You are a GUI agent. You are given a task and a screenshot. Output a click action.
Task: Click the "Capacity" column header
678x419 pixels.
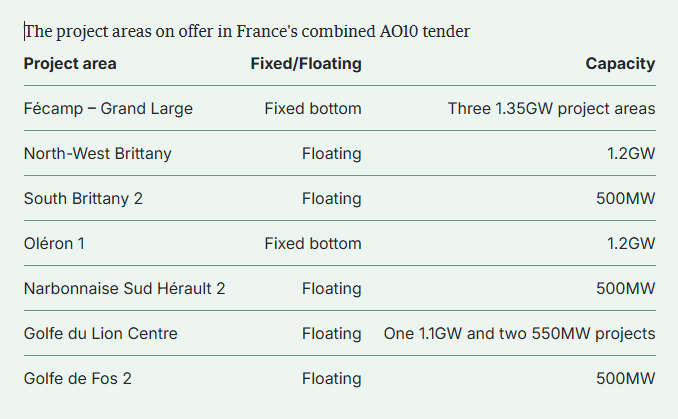pyautogui.click(x=620, y=64)
